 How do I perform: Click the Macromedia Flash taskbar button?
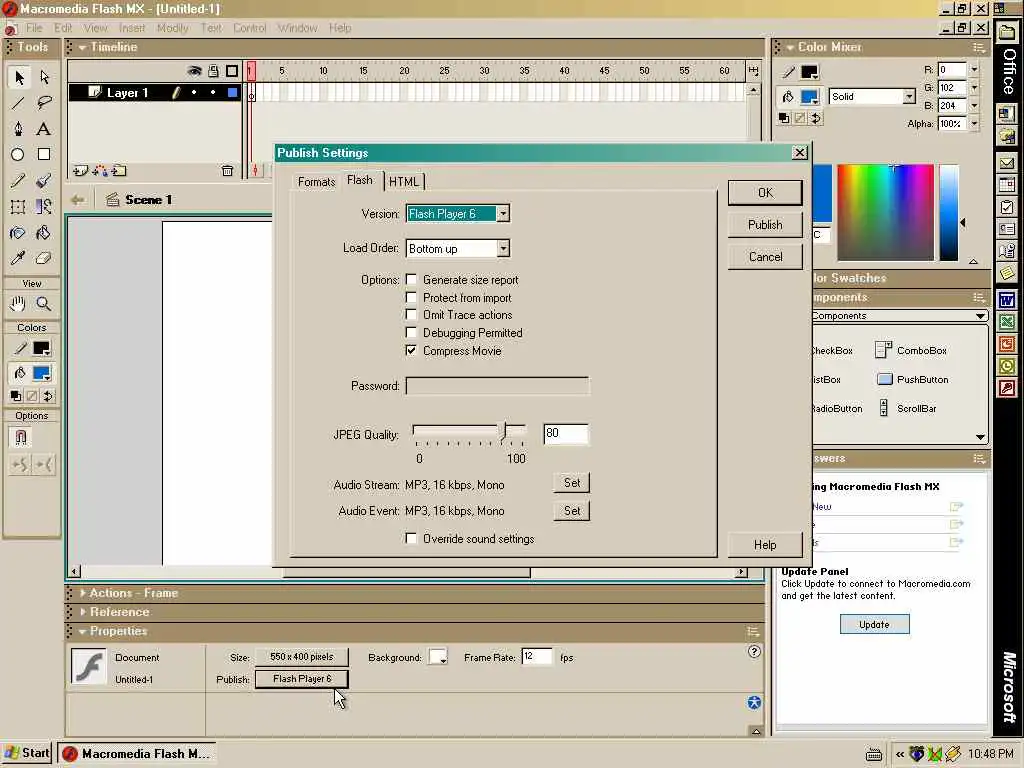(x=136, y=754)
